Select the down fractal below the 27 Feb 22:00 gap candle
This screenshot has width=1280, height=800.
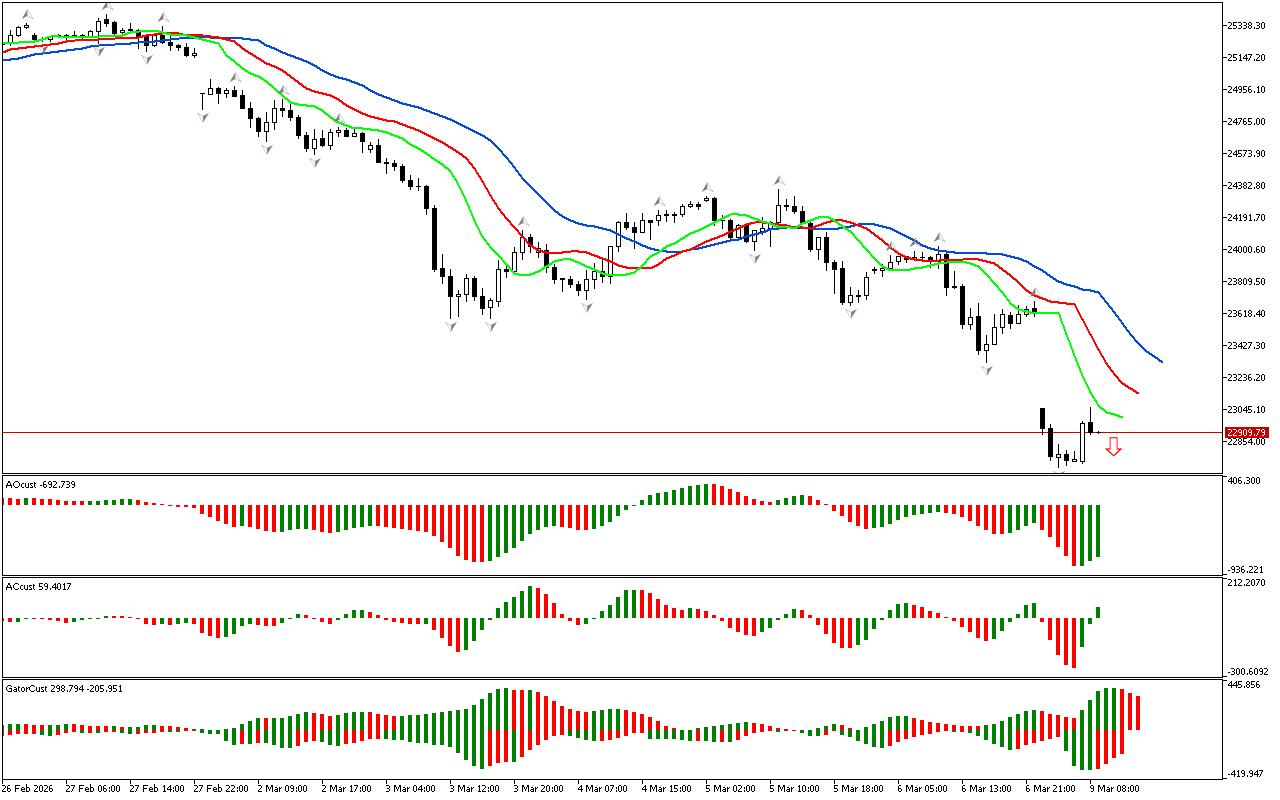tap(203, 116)
